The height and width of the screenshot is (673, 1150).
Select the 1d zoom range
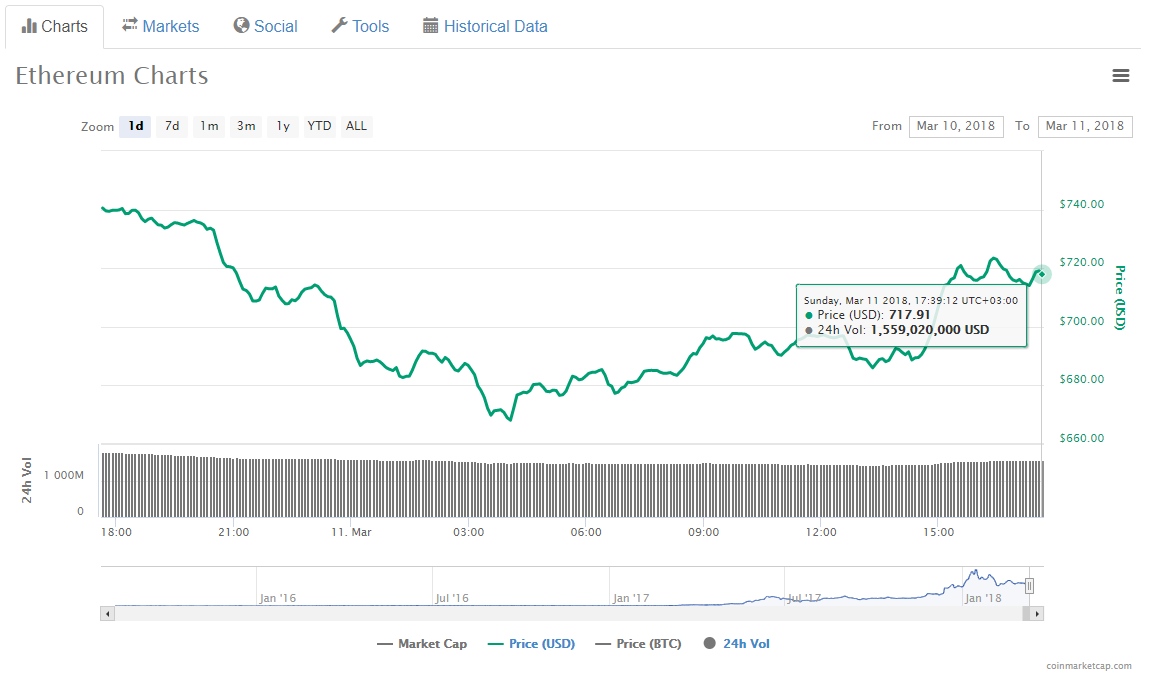point(136,126)
